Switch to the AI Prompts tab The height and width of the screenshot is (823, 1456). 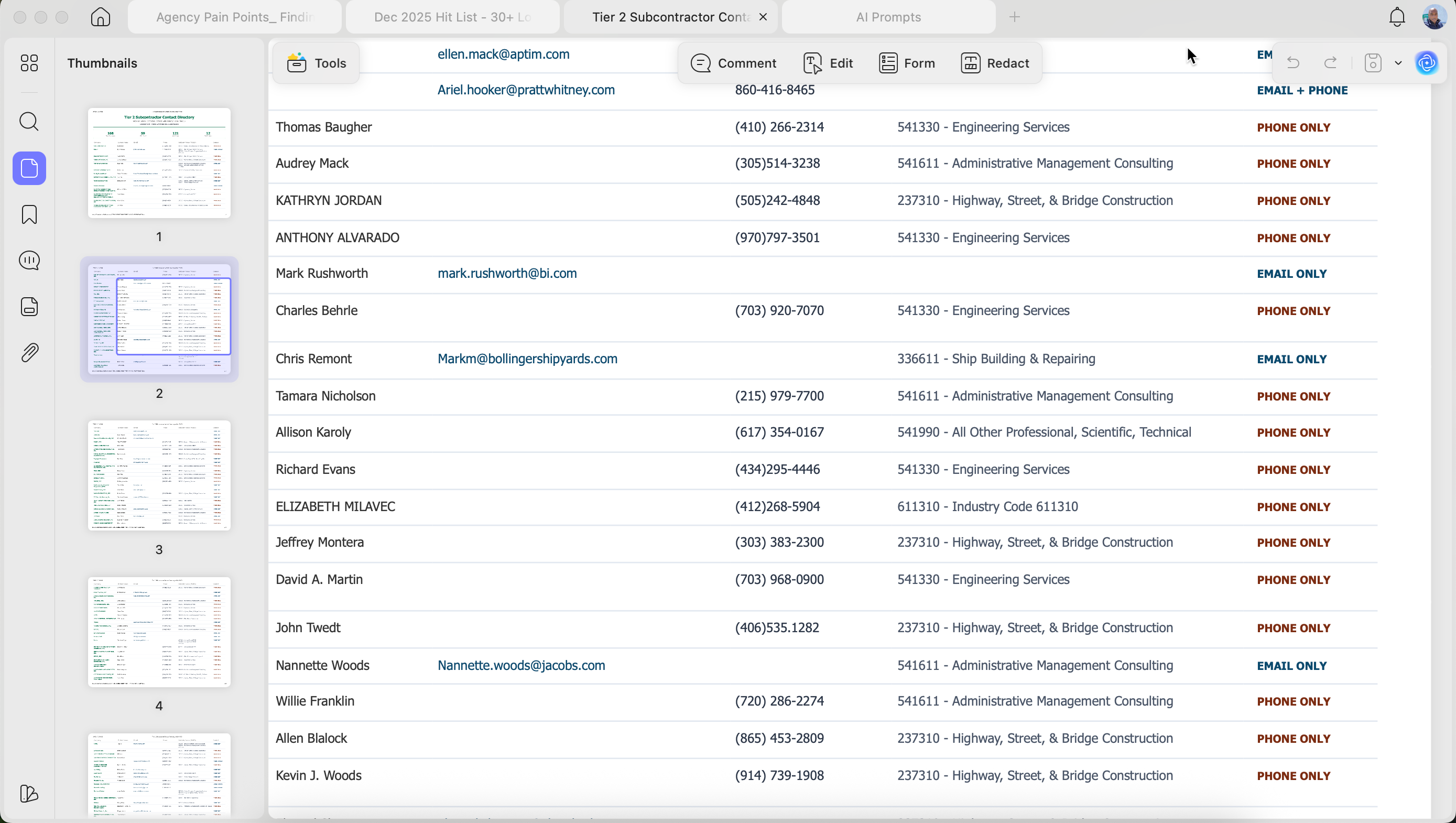tap(888, 17)
